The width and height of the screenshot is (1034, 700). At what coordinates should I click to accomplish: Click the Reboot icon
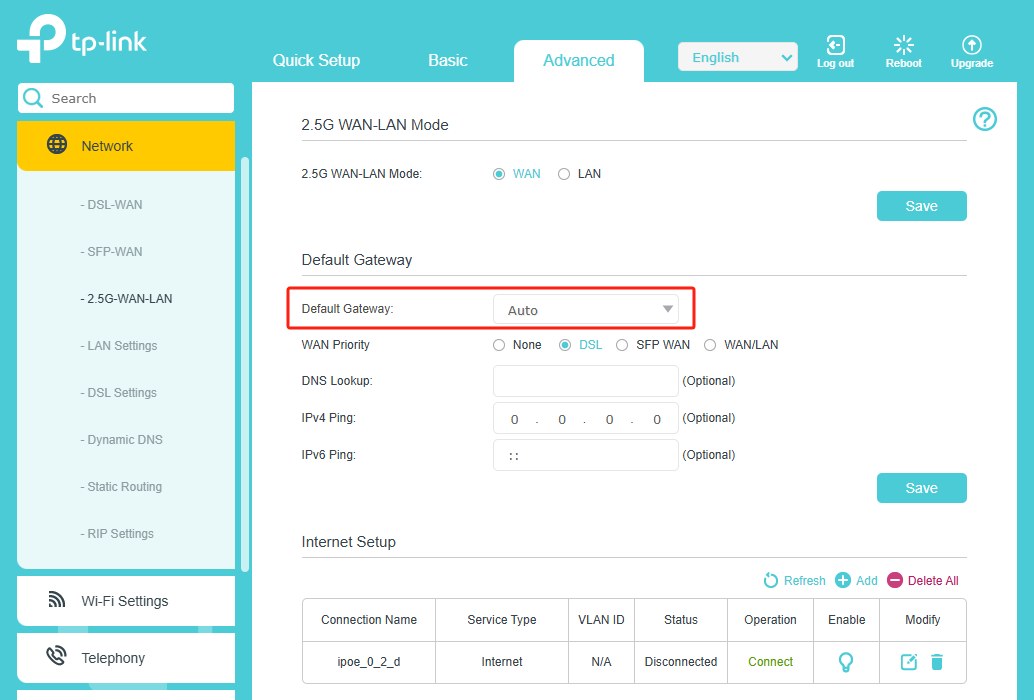[x=903, y=46]
